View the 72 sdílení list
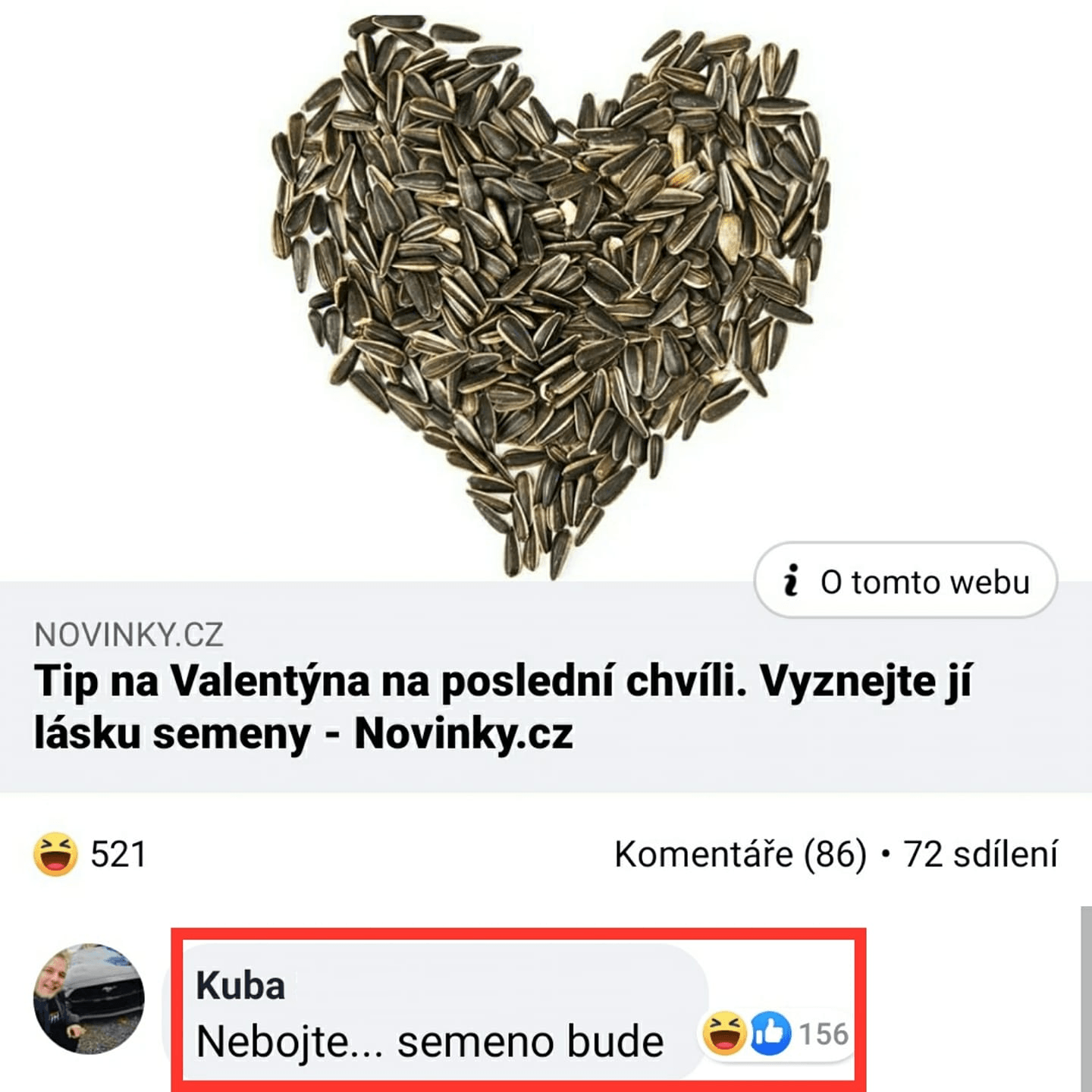This screenshot has height=1092, width=1092. [x=981, y=855]
